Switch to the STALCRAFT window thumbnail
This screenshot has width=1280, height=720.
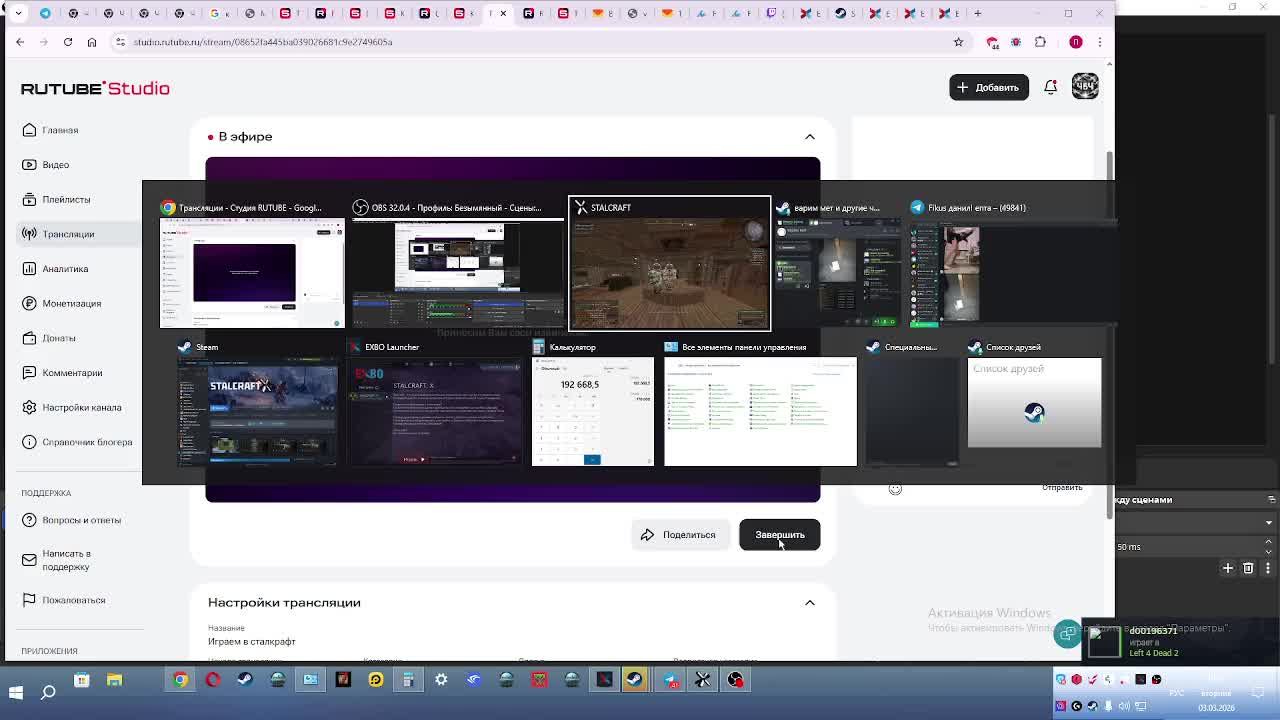click(670, 264)
